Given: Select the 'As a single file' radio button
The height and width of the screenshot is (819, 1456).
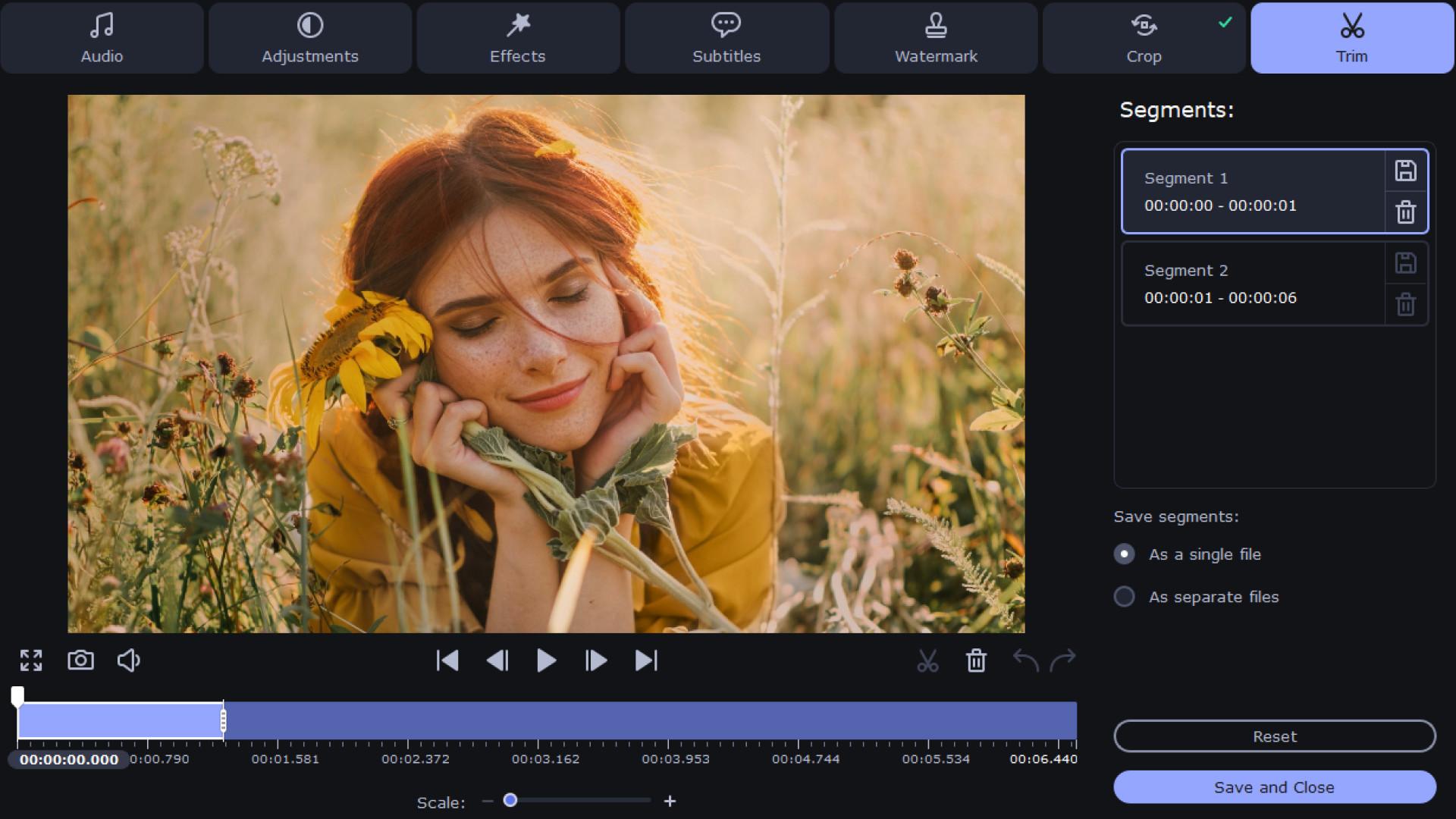Looking at the screenshot, I should pos(1125,554).
